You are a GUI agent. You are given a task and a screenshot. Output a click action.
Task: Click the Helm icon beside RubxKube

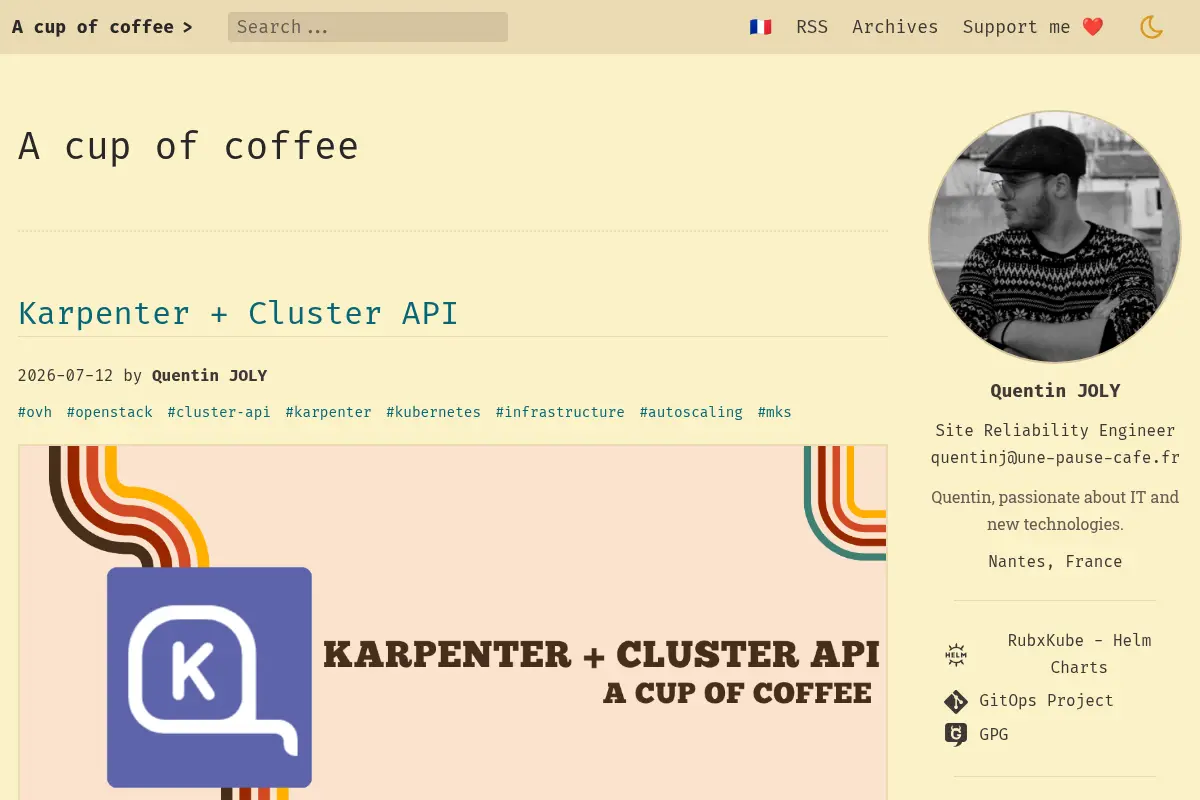(x=956, y=654)
